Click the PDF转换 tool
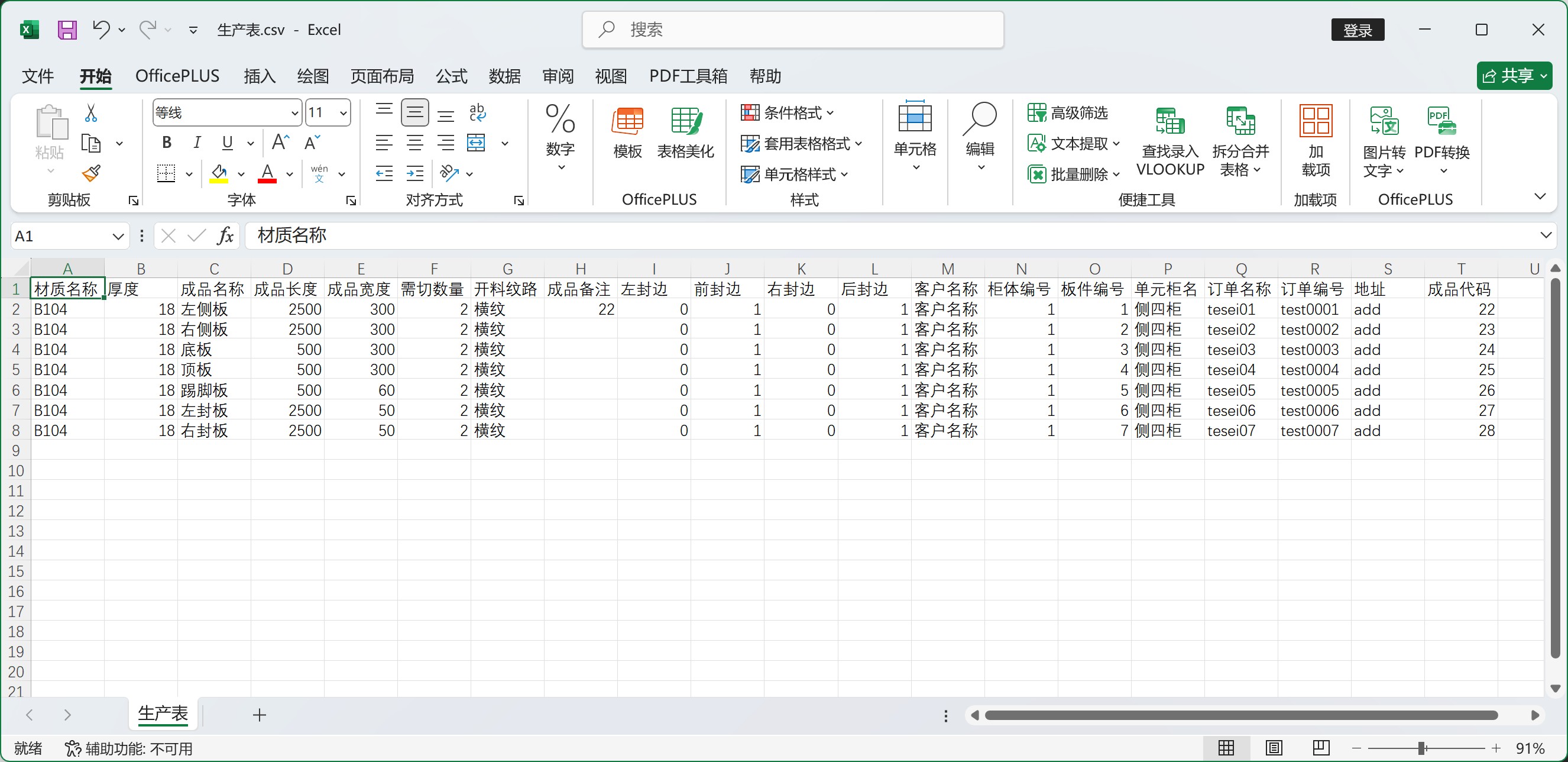 [1442, 142]
